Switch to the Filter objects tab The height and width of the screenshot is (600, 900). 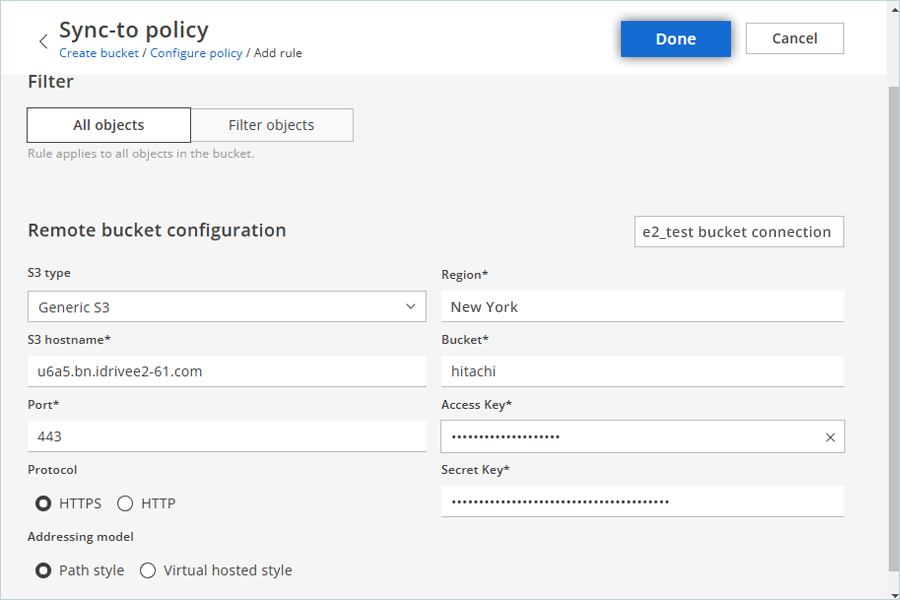pos(271,125)
